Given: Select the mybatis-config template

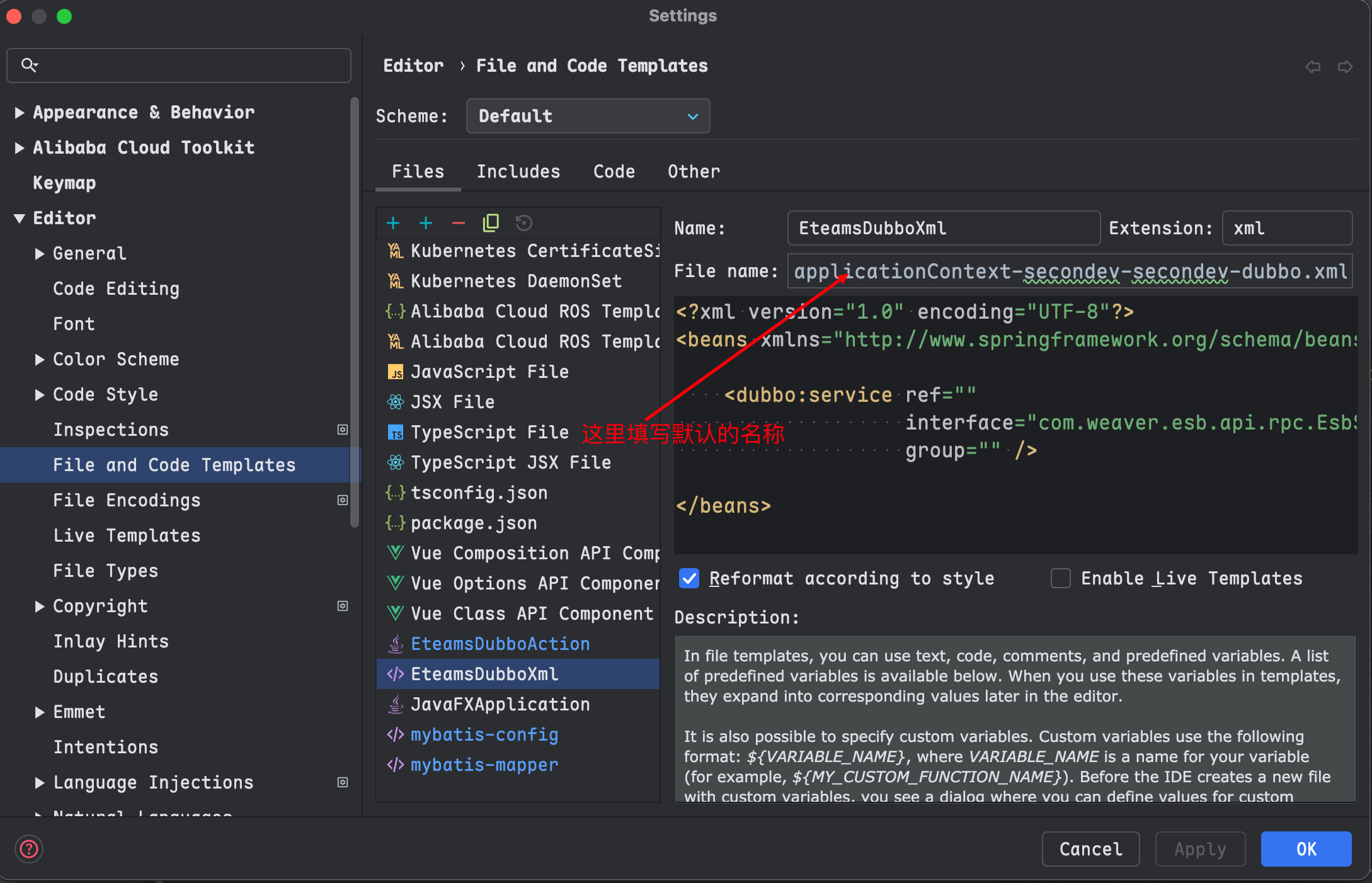Looking at the screenshot, I should (x=484, y=734).
